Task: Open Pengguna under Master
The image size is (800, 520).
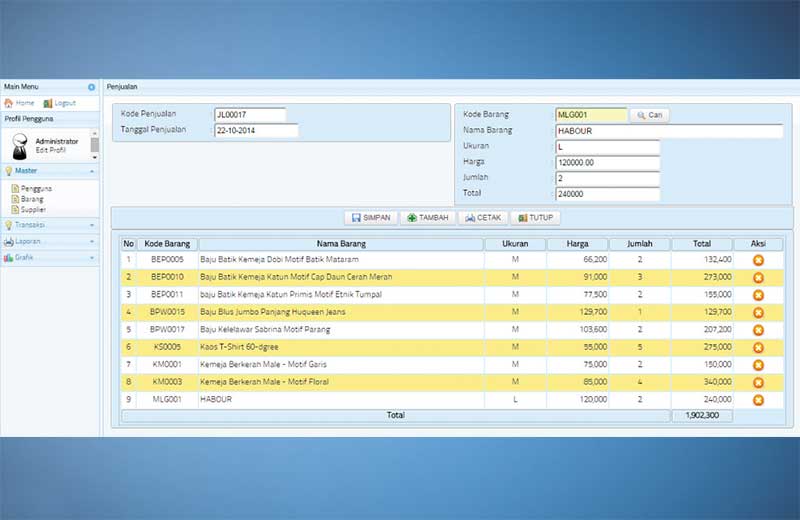Action: [x=35, y=188]
